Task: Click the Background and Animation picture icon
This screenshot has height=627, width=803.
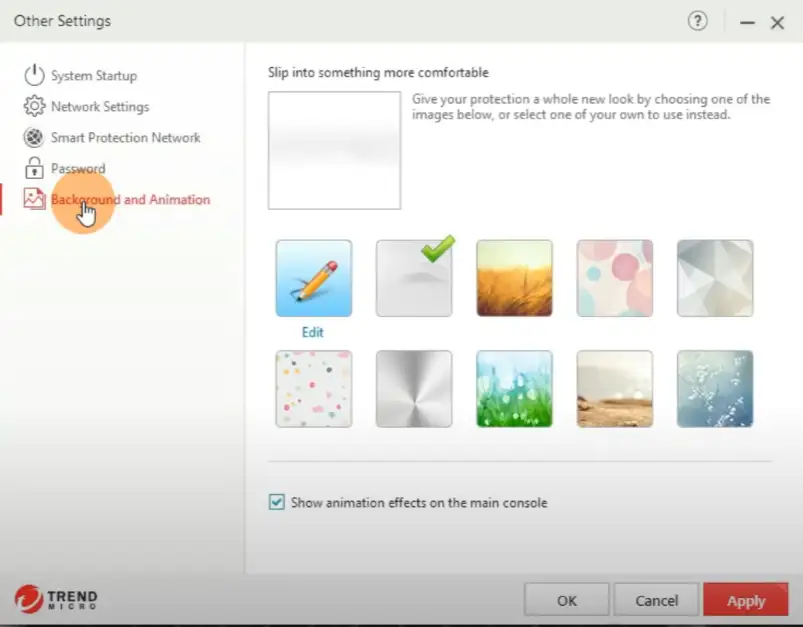Action: pos(35,200)
